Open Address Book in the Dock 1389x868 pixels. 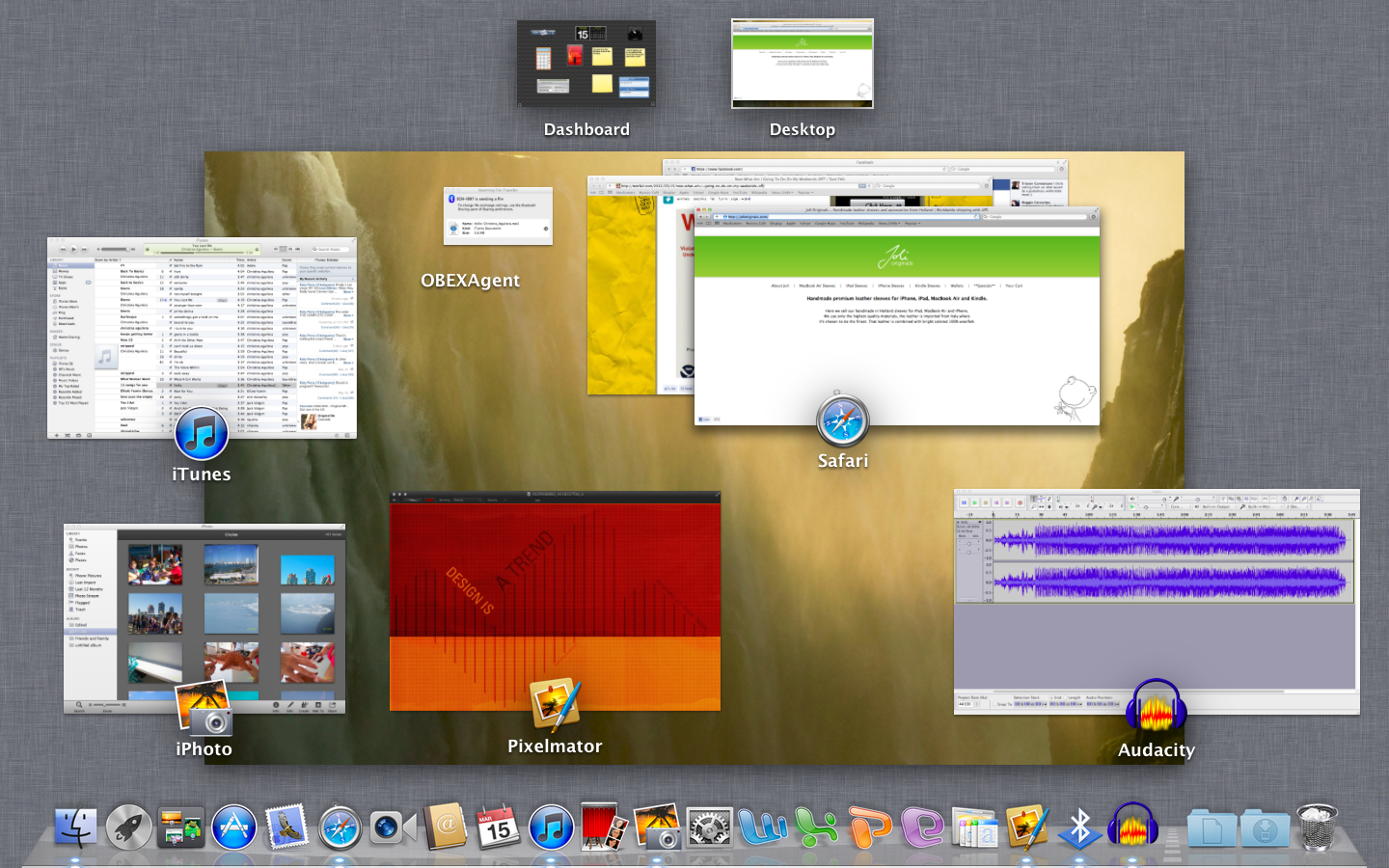(x=446, y=827)
